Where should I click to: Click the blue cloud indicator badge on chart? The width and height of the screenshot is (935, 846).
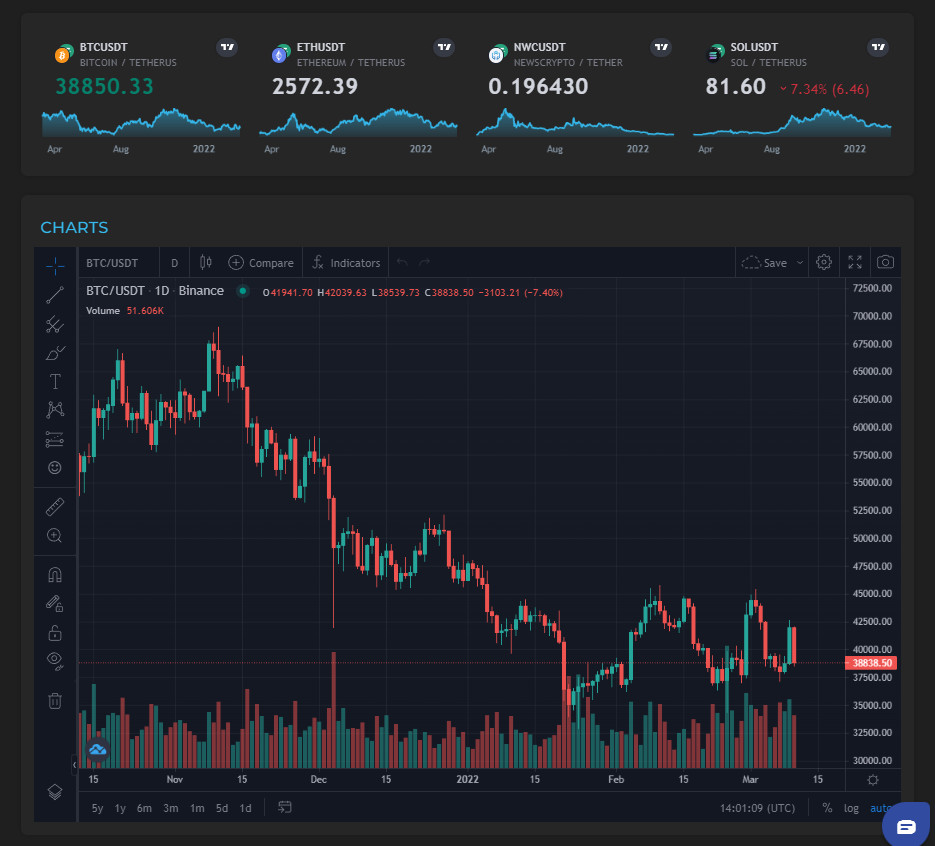click(98, 749)
